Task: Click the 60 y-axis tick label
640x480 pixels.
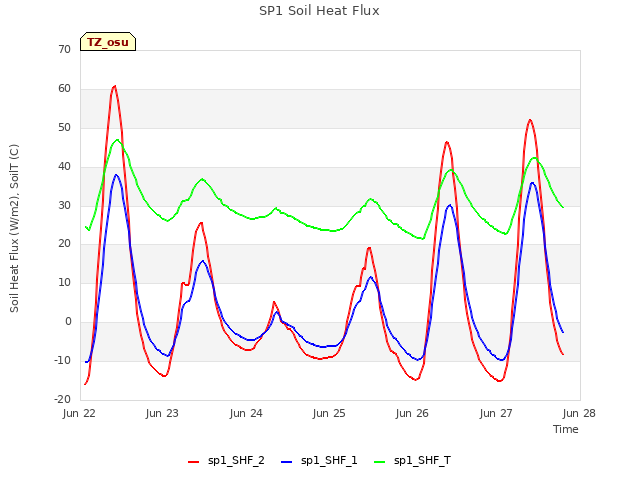Action: (x=64, y=89)
